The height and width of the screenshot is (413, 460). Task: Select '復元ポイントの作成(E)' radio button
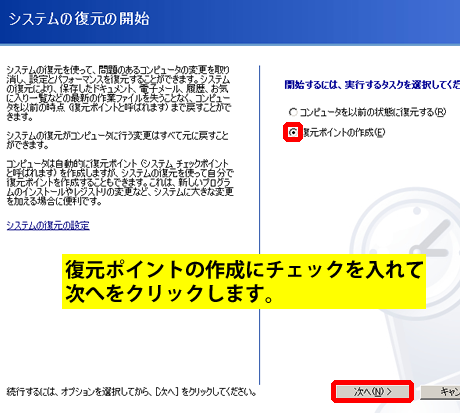tap(293, 133)
